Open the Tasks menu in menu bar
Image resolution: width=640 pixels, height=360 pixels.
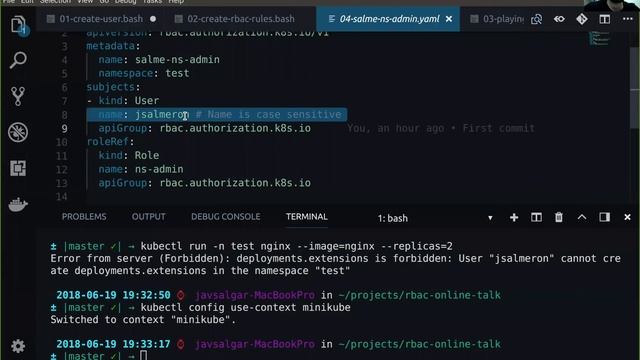[x=152, y=2]
